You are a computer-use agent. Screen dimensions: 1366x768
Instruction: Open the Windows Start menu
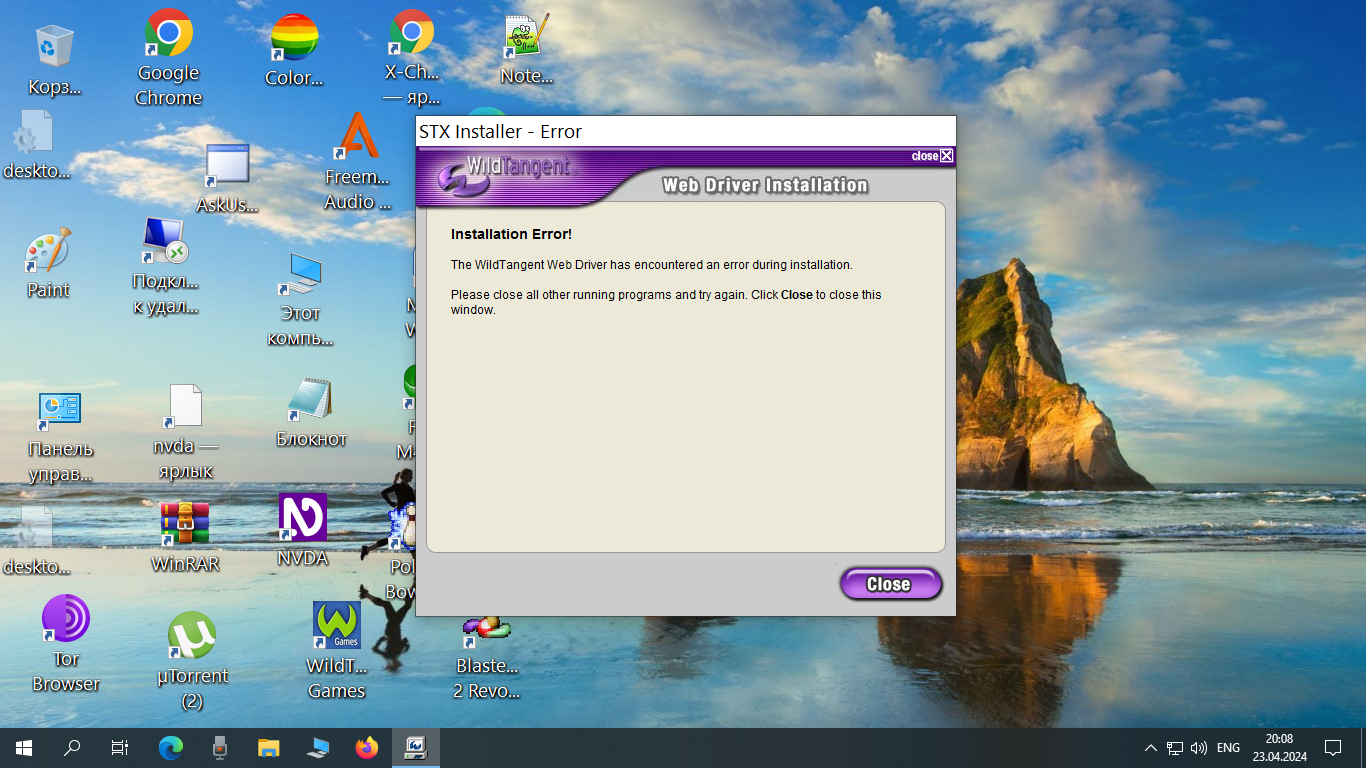coord(24,747)
